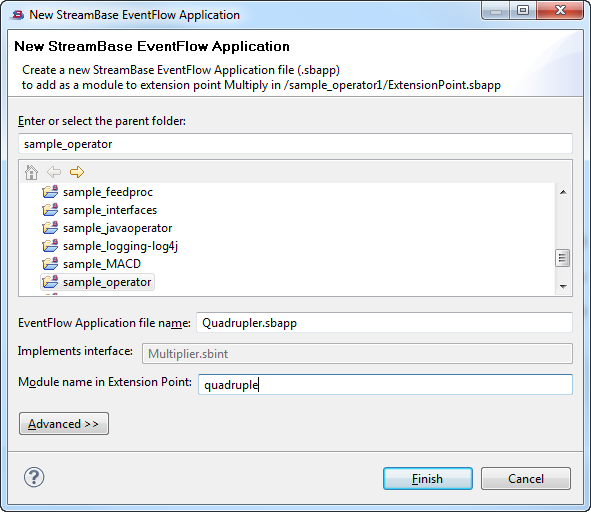The image size is (591, 512).
Task: Click the folder list scroll down arrow
Action: (x=563, y=287)
